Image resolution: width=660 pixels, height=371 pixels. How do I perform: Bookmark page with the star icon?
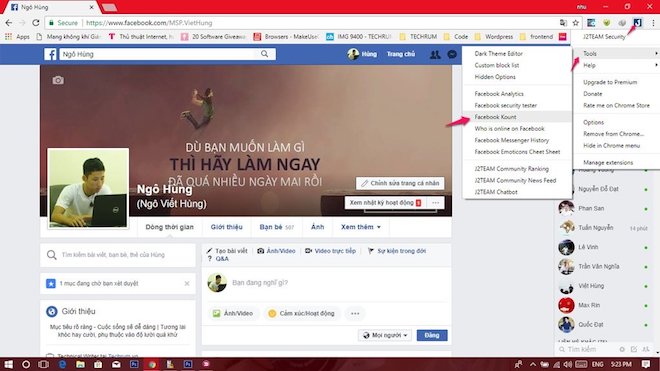(575, 23)
